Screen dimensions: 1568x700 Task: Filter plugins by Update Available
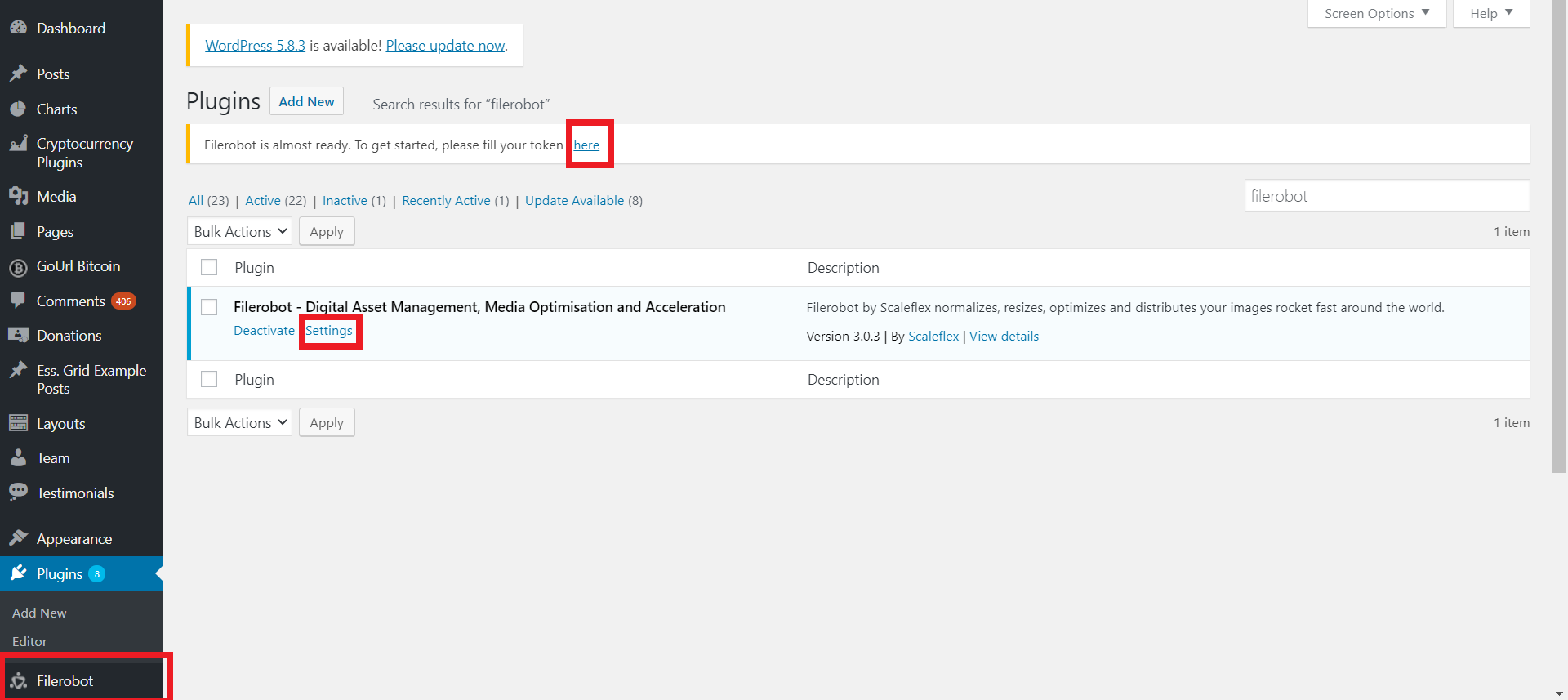click(584, 200)
